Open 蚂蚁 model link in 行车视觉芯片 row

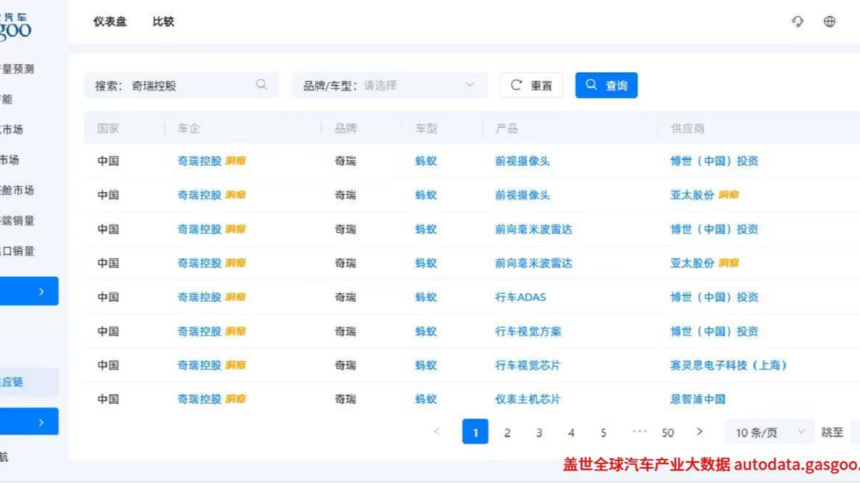click(x=426, y=365)
